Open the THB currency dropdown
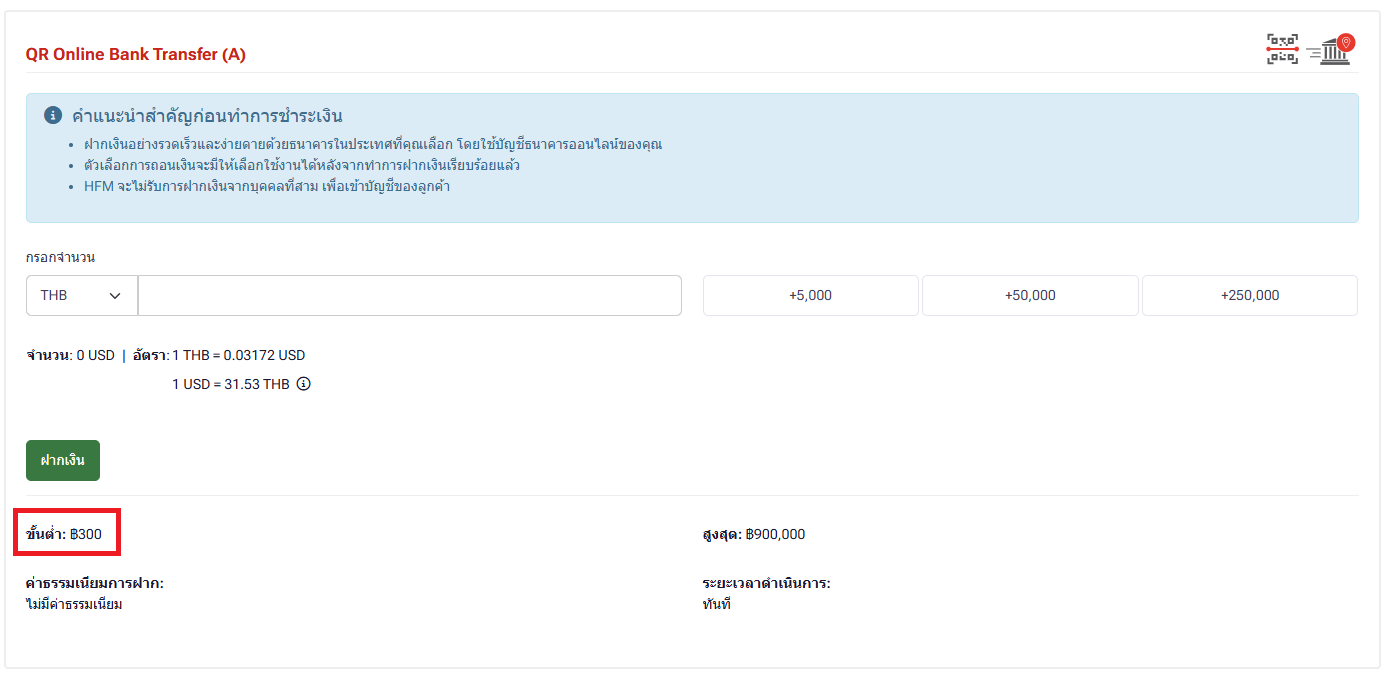The height and width of the screenshot is (678, 1390). pos(81,296)
